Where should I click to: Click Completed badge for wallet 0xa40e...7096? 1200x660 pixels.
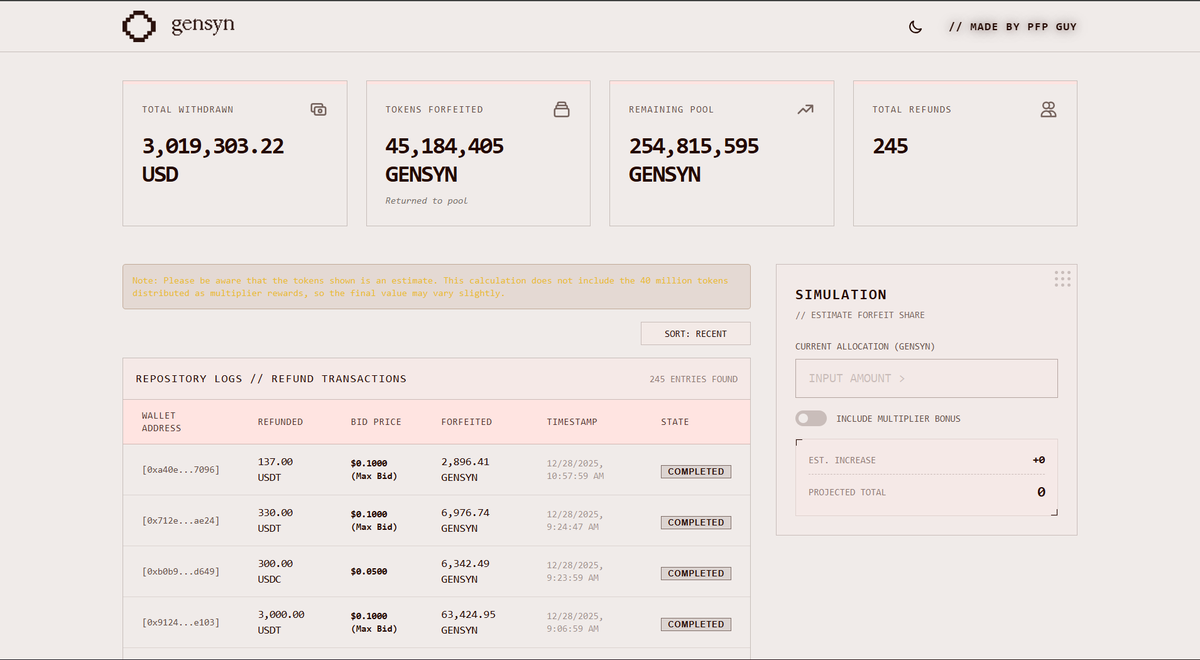pyautogui.click(x=696, y=471)
